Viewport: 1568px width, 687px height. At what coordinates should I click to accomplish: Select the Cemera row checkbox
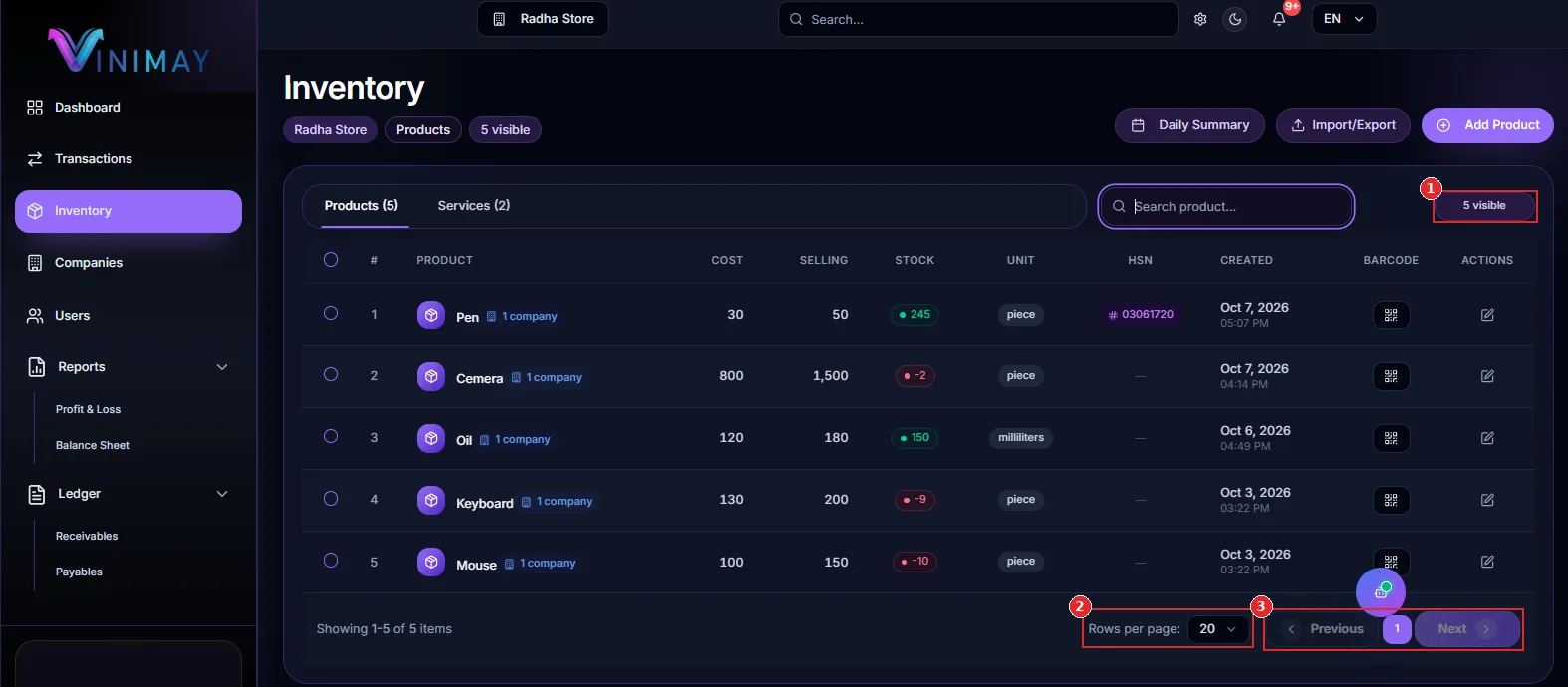pos(331,374)
